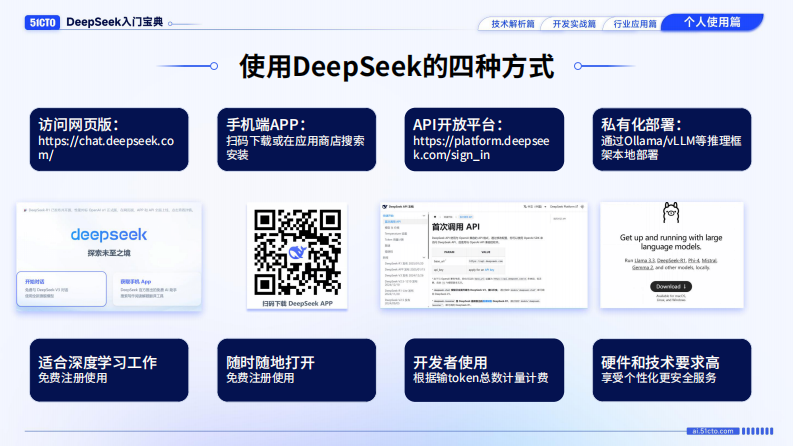Select the 个人使用篇 tab
793x446 pixels.
coord(712,22)
